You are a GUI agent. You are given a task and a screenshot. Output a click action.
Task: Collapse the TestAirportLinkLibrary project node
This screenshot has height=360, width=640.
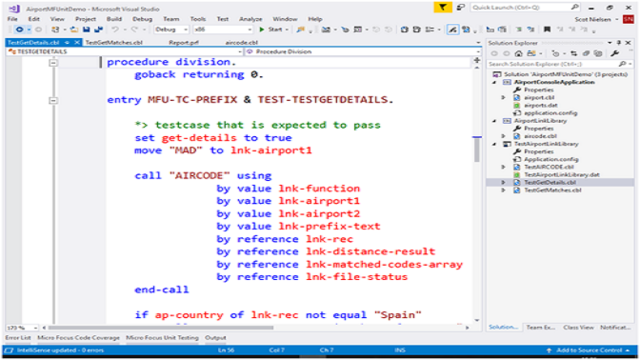(x=495, y=144)
